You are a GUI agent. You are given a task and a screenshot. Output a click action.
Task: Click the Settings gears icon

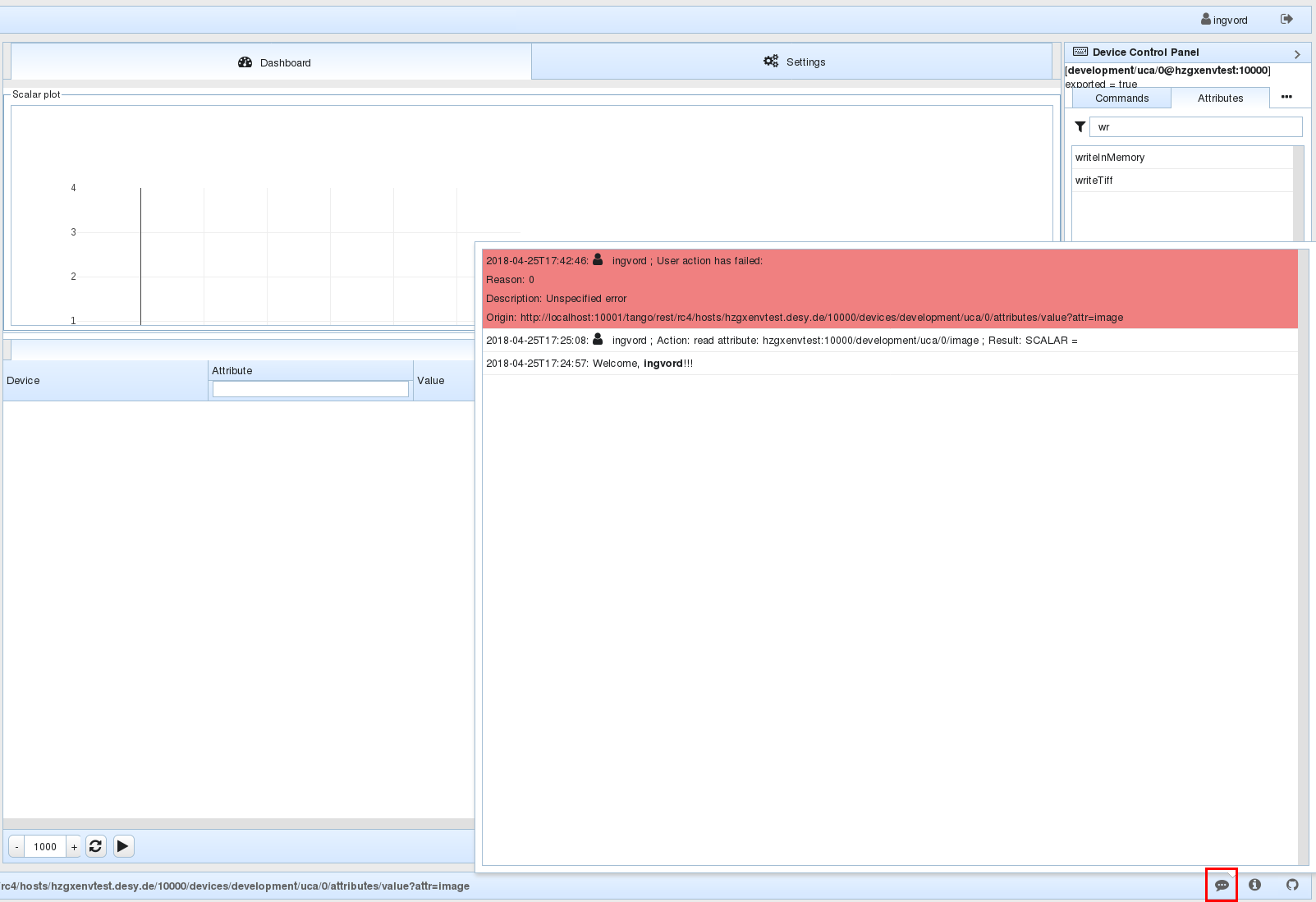point(771,62)
